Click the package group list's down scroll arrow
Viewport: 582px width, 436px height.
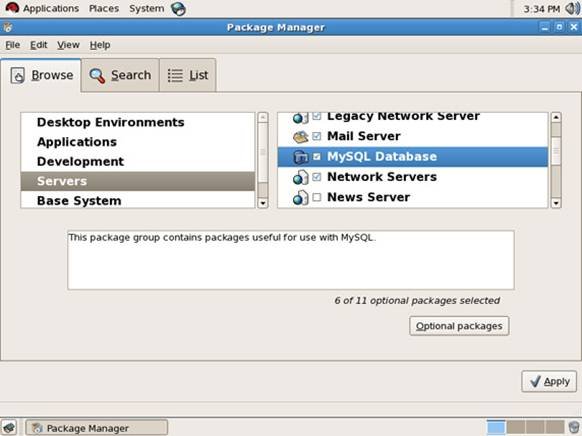pyautogui.click(x=556, y=203)
